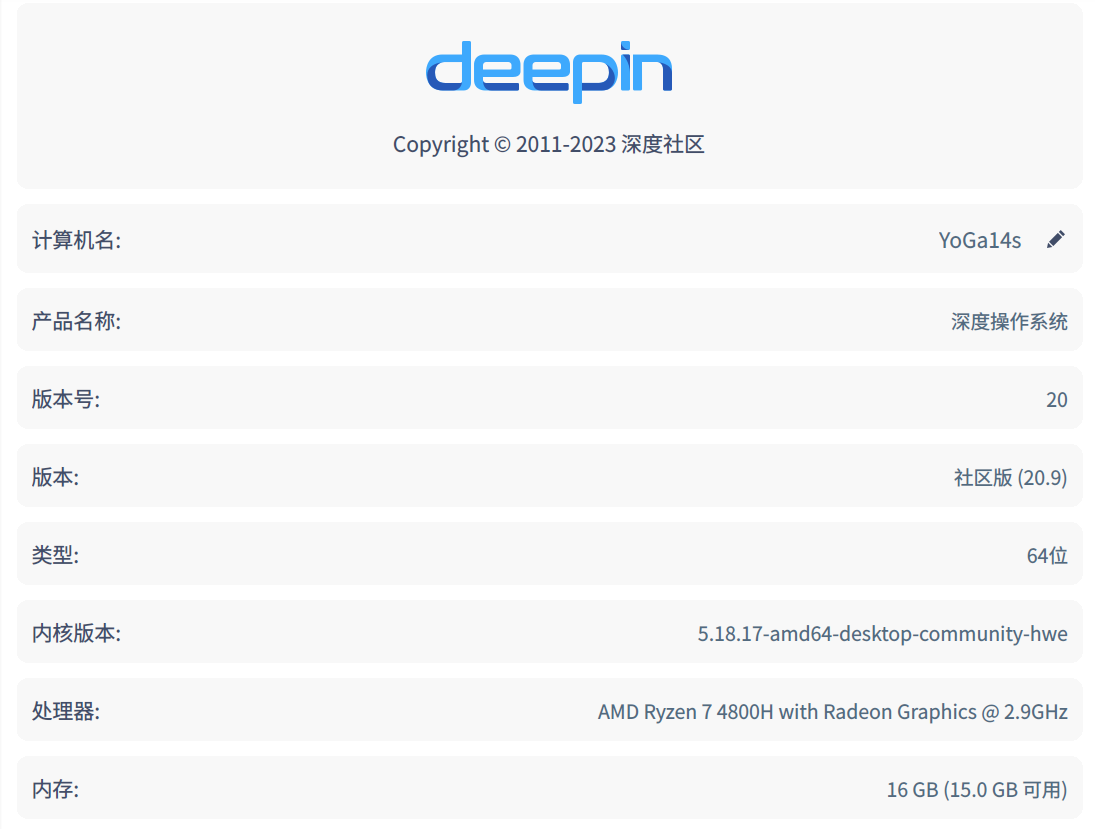Select the product name value 深度操作系统
This screenshot has height=829, width=1095.
pos(1009,321)
